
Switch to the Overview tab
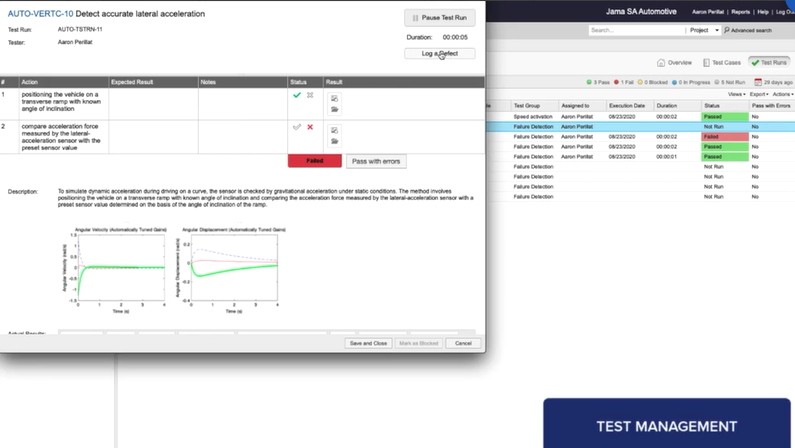674,63
